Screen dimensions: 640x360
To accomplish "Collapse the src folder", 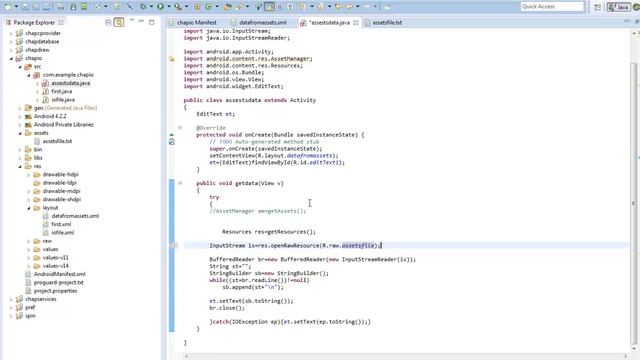I will coord(20,67).
